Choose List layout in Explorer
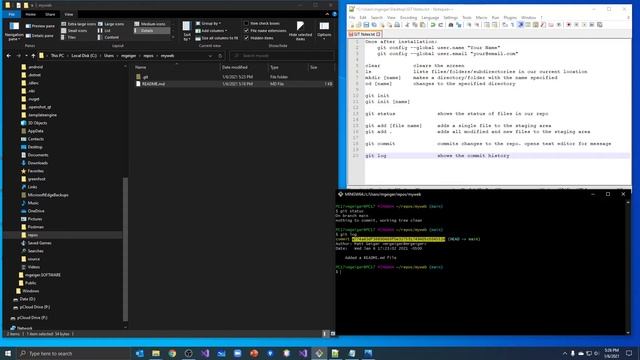Viewport: 640px width, 360px height. coord(104,31)
